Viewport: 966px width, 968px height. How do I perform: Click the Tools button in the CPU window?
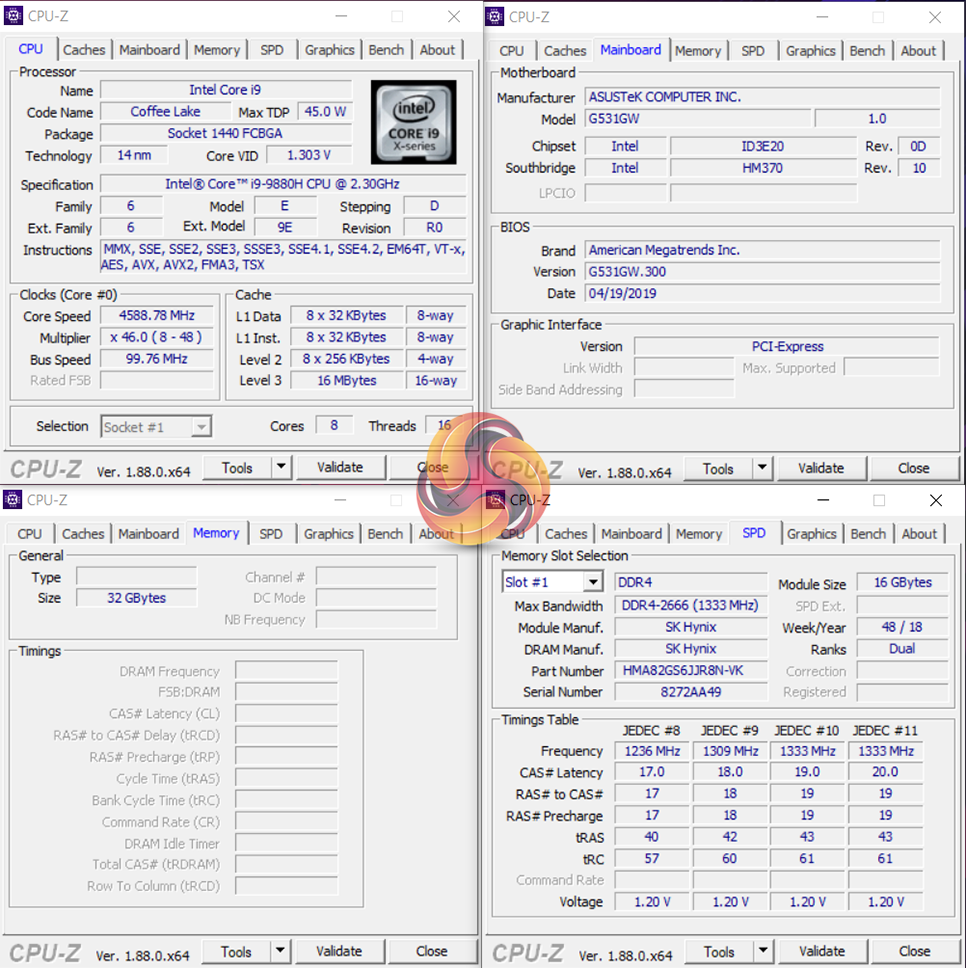[x=238, y=467]
